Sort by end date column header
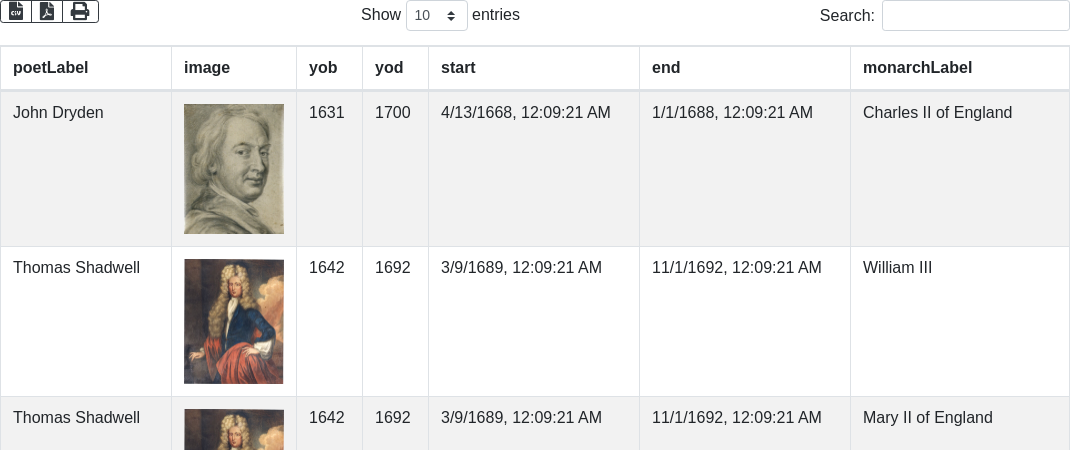Viewport: 1070px width, 450px height. (x=666, y=68)
